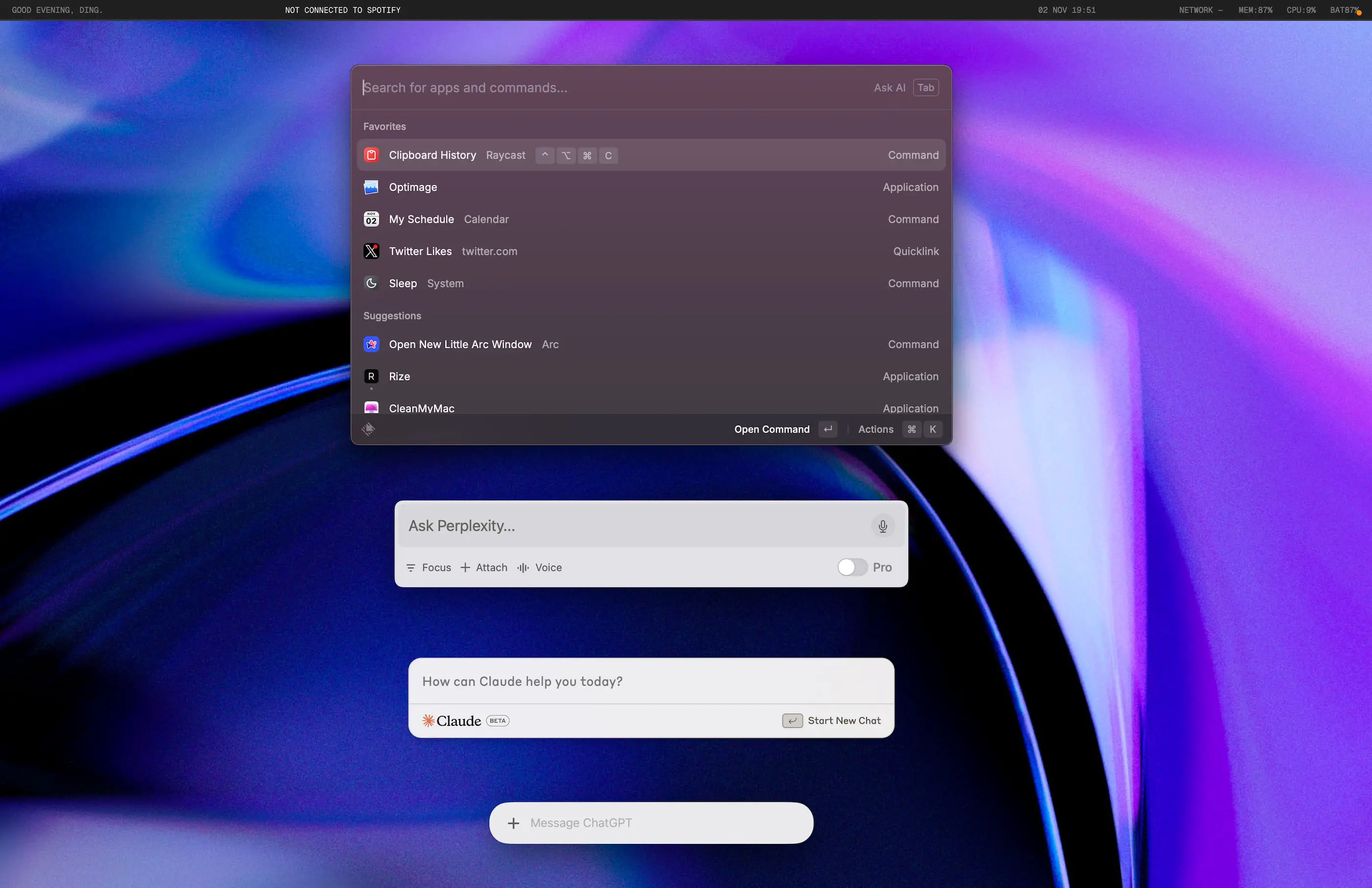This screenshot has height=888, width=1372.
Task: Click the Ask AI label
Action: point(889,88)
